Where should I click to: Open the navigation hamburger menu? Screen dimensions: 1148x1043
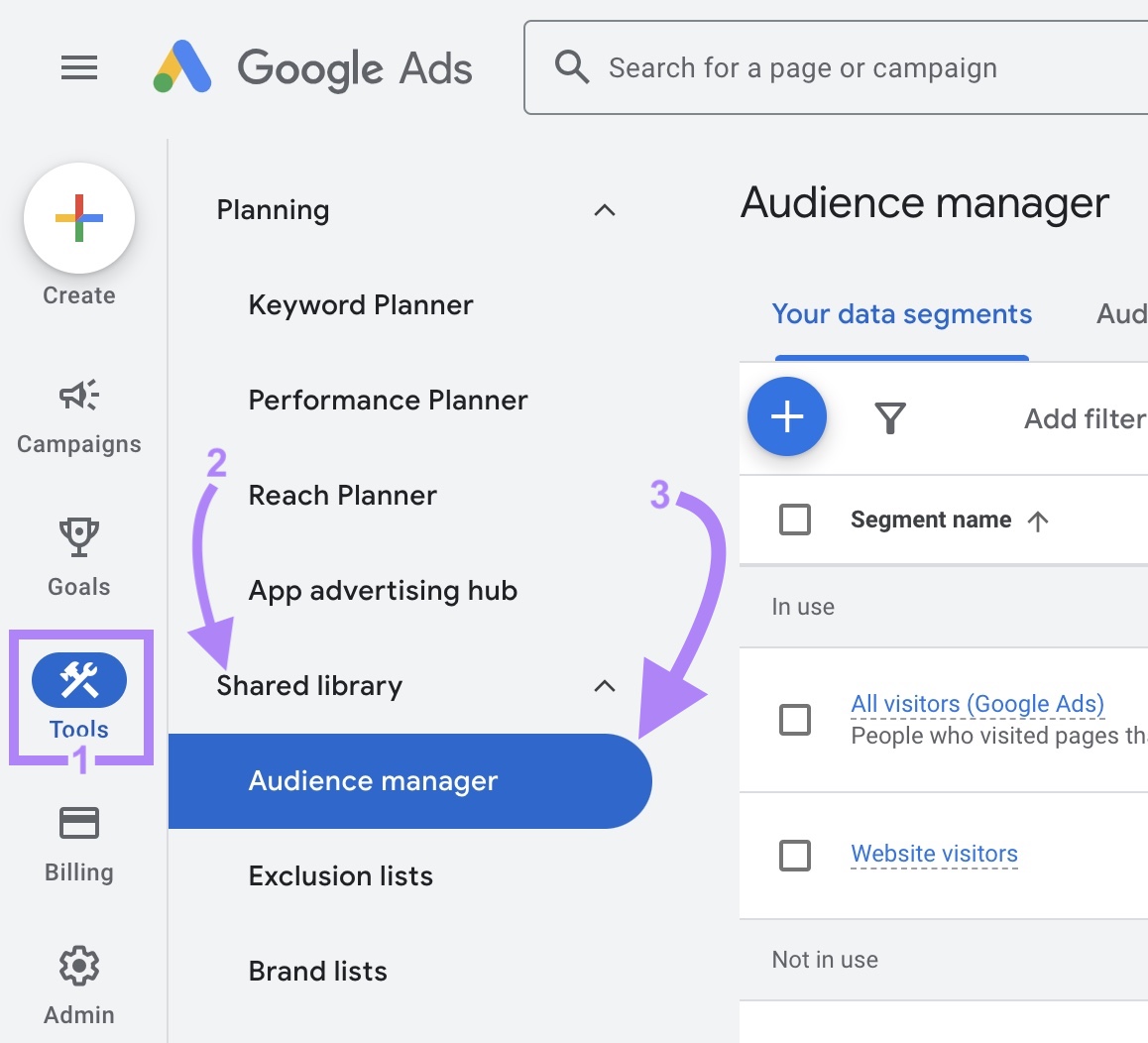coord(78,67)
